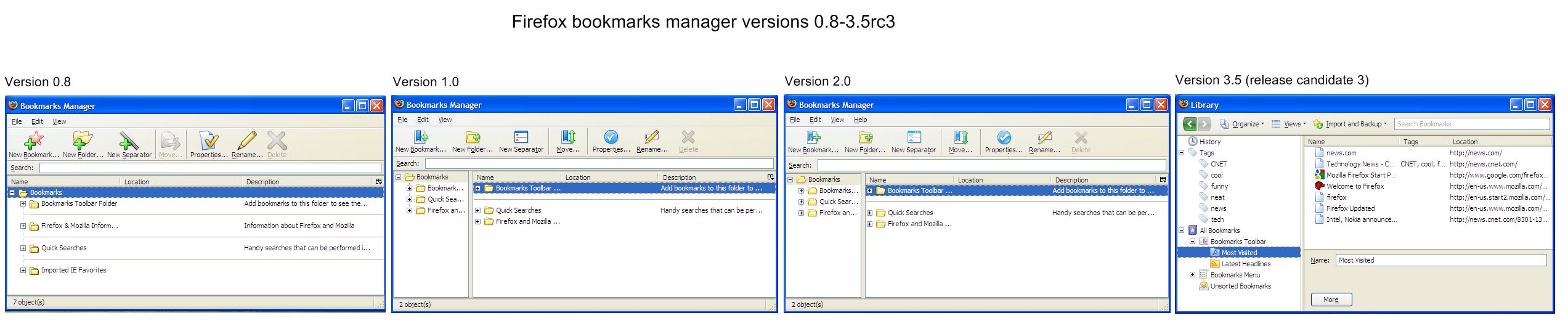Click Properties icon in Version 0.8 window
This screenshot has width=1568, height=331.
click(209, 141)
